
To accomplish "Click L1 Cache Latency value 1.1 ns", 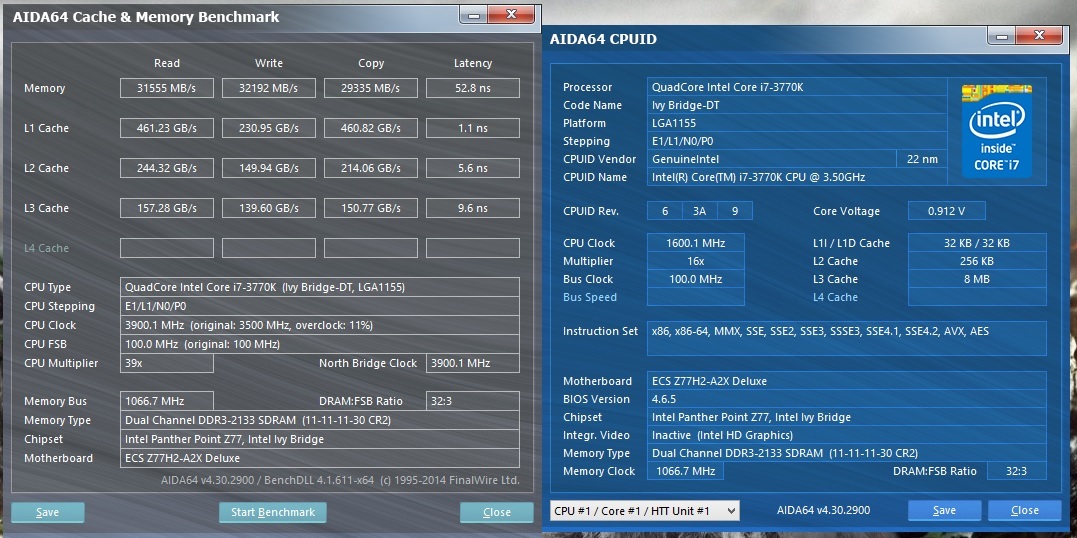I will click(x=473, y=128).
